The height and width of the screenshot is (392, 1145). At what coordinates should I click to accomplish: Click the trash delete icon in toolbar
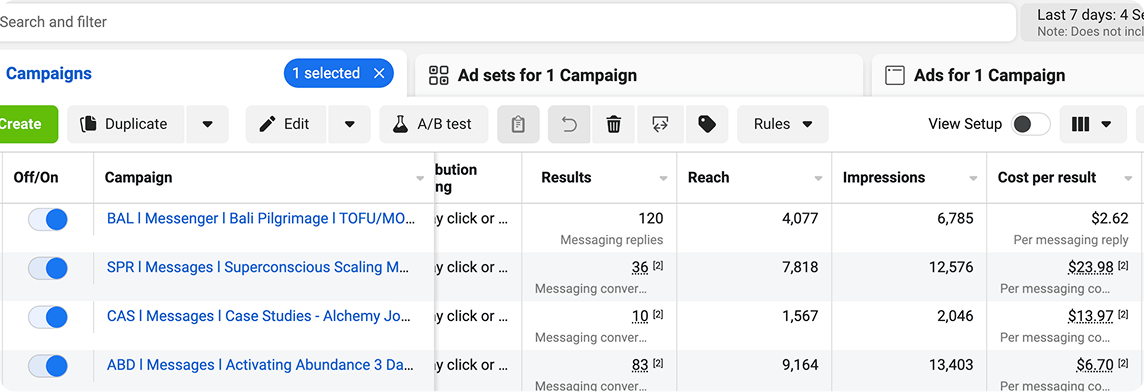coord(614,124)
